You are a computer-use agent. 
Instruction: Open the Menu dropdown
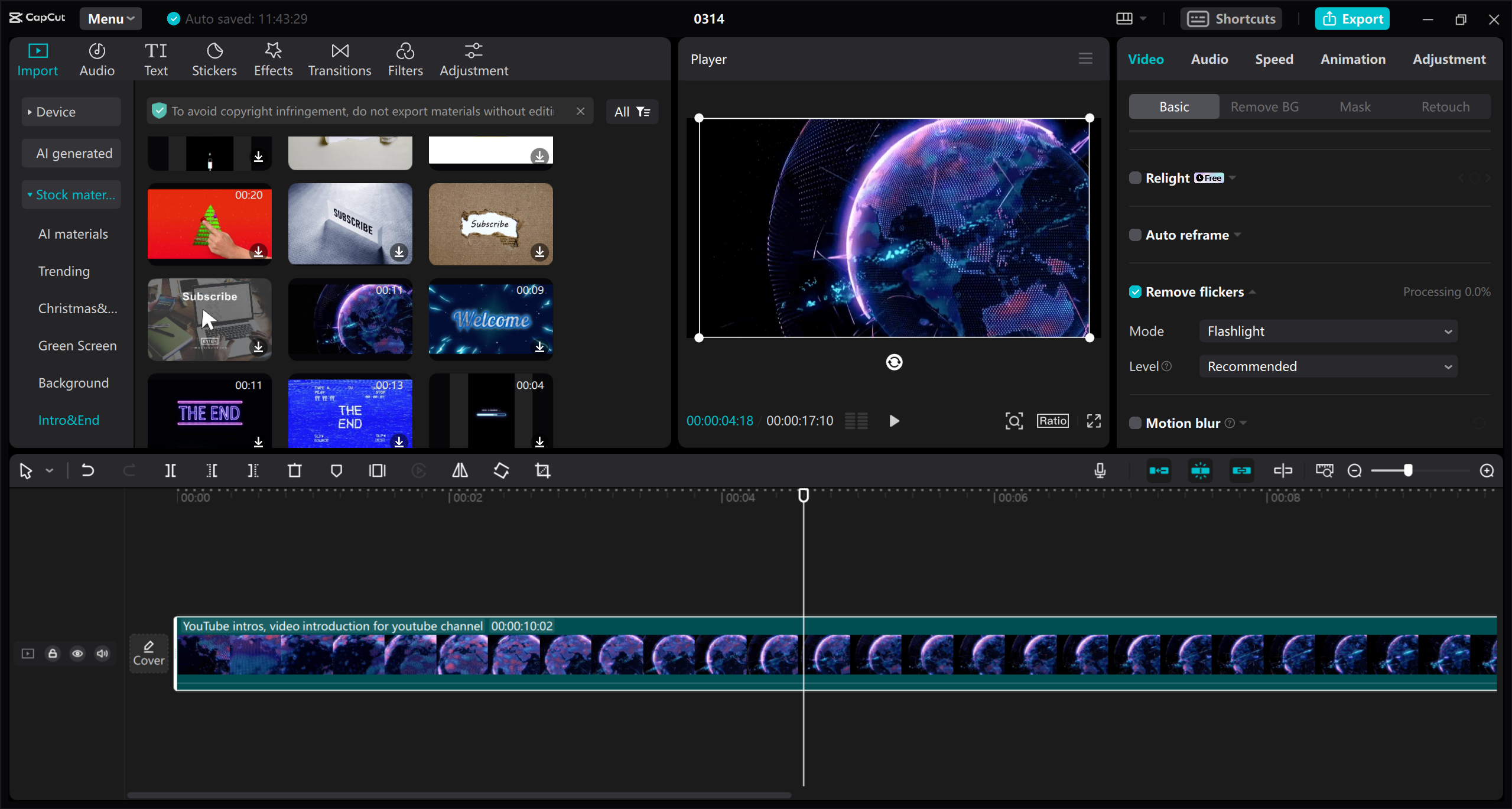[110, 18]
